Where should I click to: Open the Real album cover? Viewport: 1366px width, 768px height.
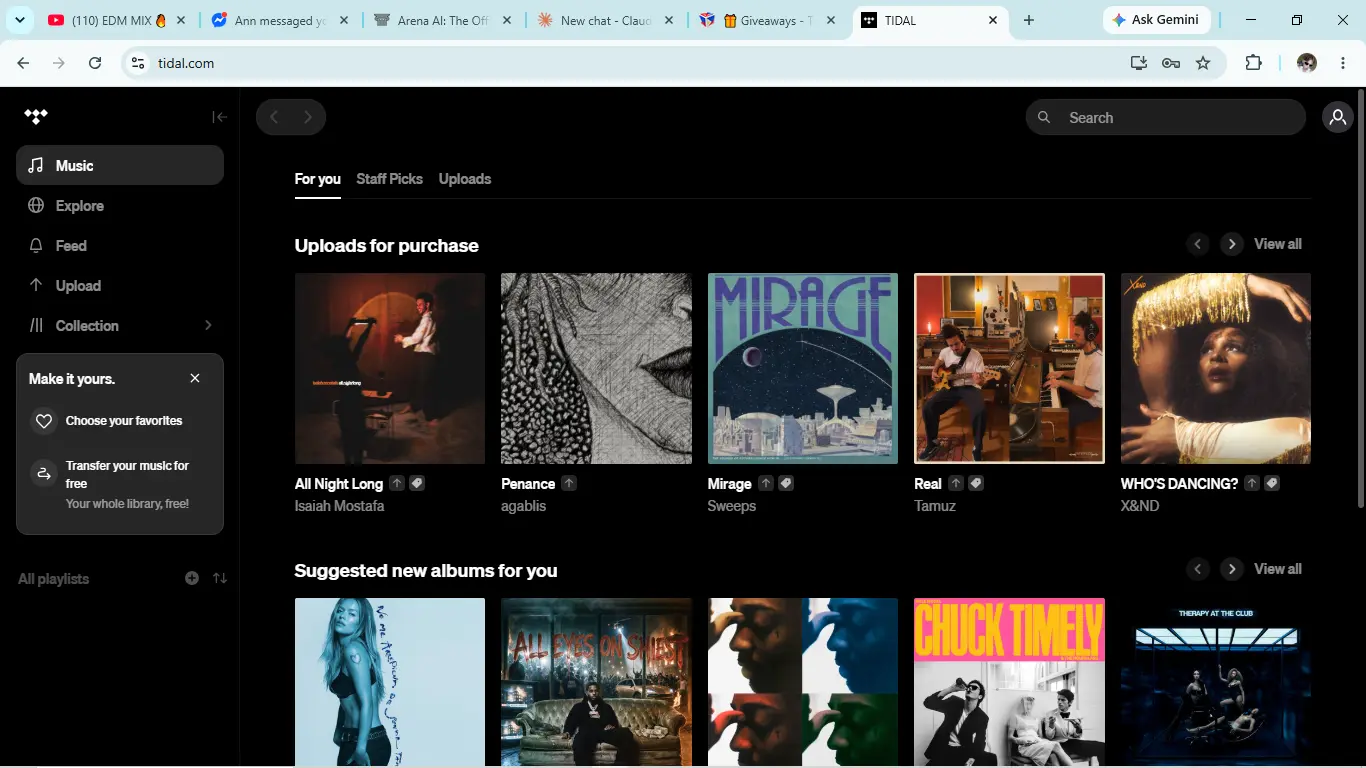[x=1009, y=368]
